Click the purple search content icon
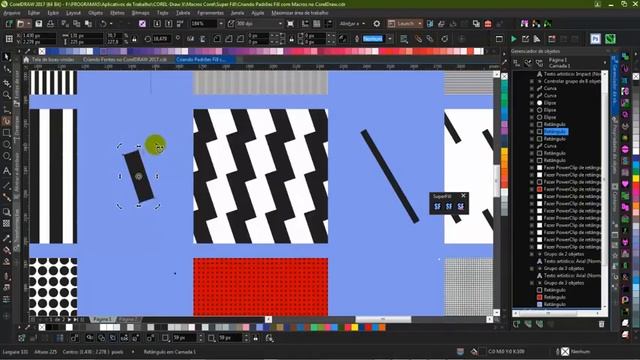Viewport: 640px width, 360px height. click(x=142, y=24)
